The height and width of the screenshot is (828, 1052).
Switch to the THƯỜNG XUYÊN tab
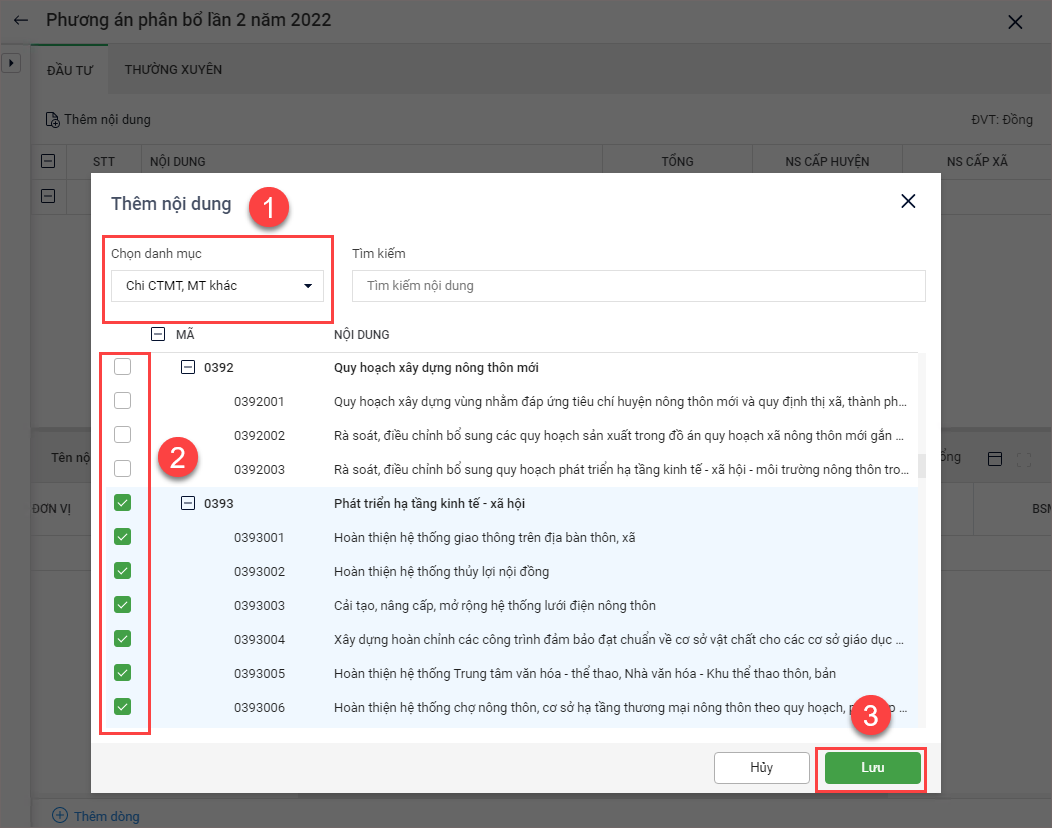pos(173,70)
